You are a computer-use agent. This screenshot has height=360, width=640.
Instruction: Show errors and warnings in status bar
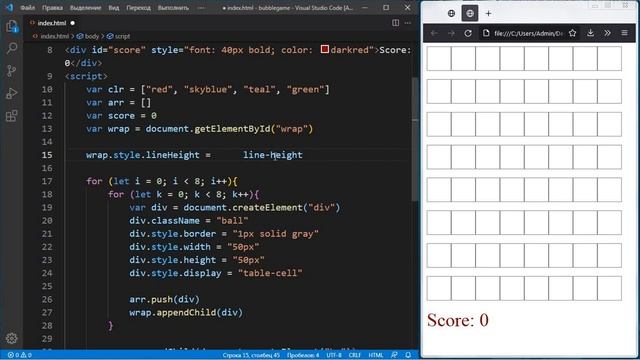20,355
